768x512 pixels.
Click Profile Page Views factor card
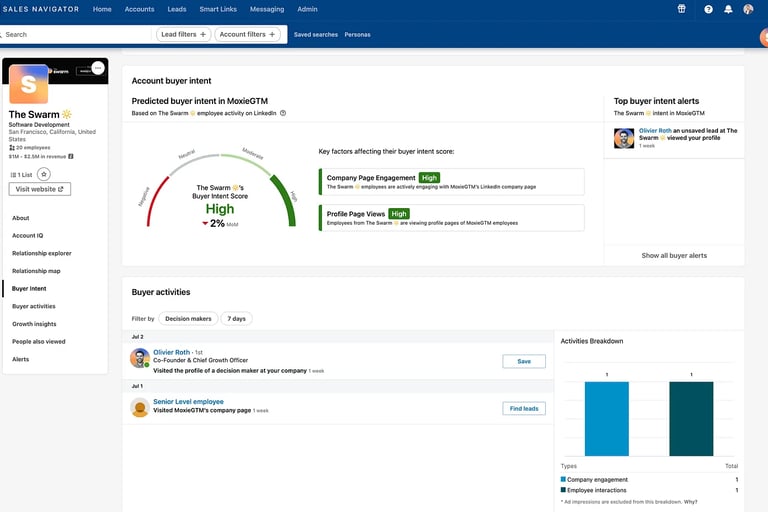(451, 218)
